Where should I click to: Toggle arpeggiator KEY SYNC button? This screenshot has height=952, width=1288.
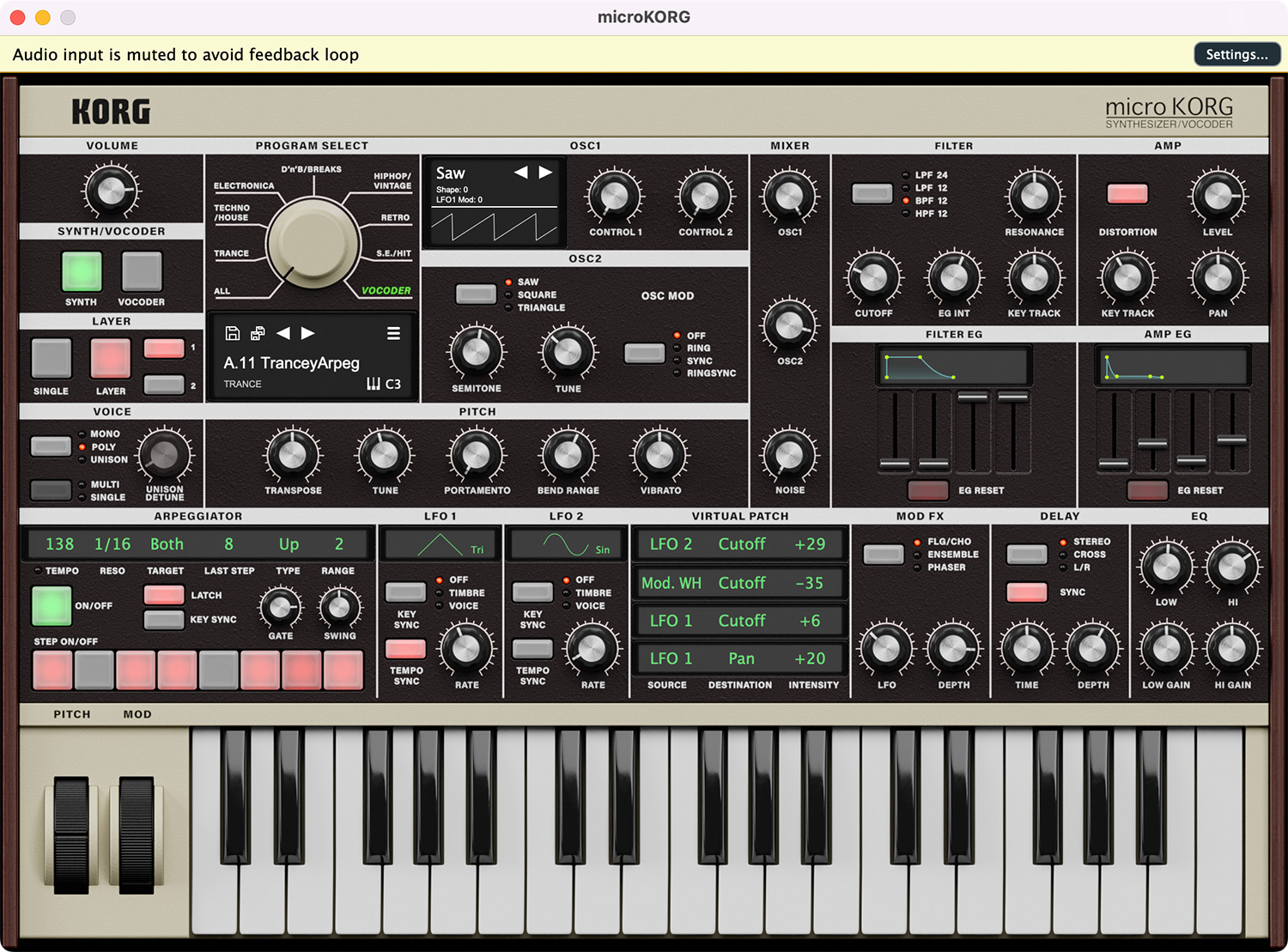(x=164, y=619)
